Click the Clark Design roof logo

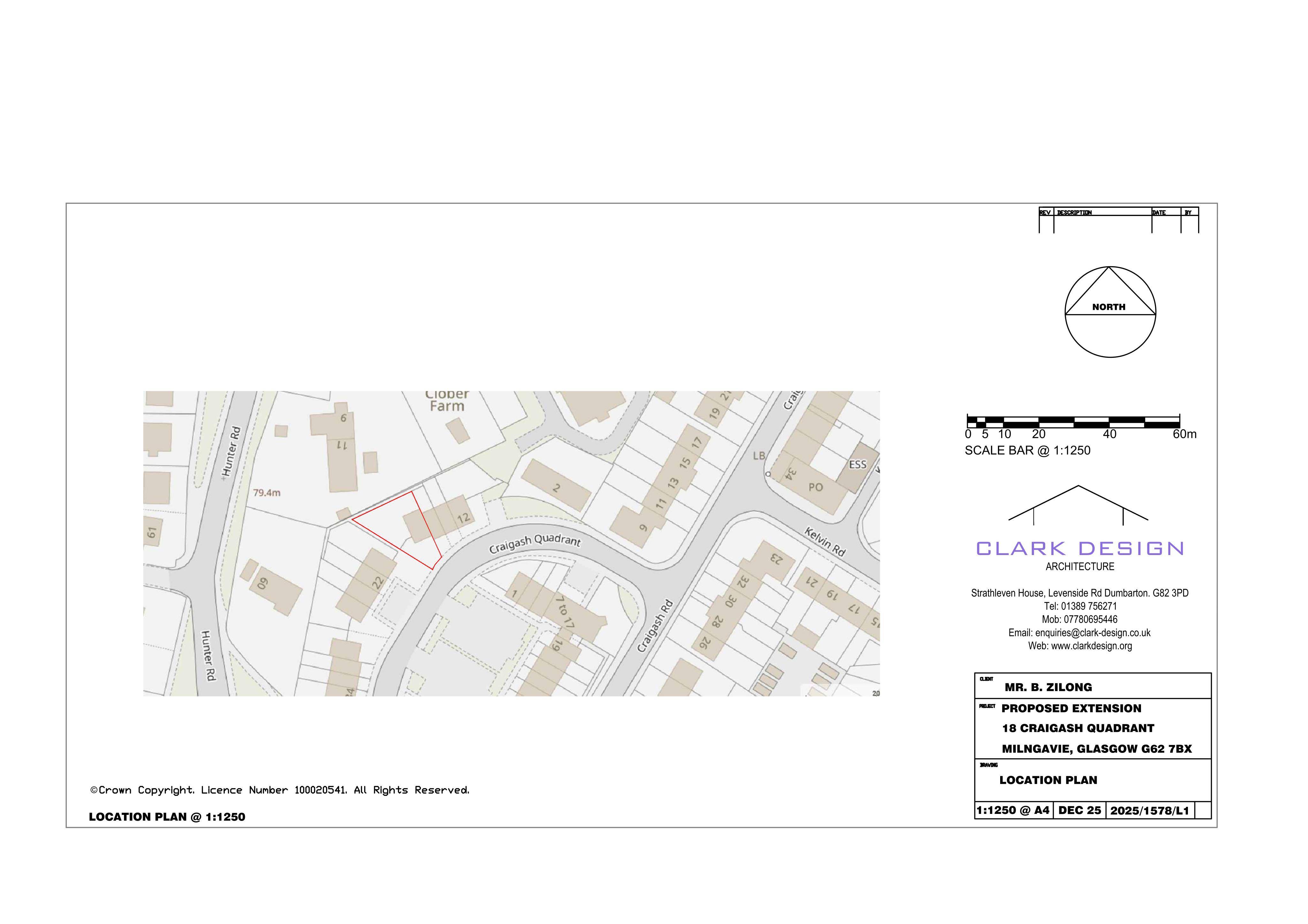tap(1078, 505)
